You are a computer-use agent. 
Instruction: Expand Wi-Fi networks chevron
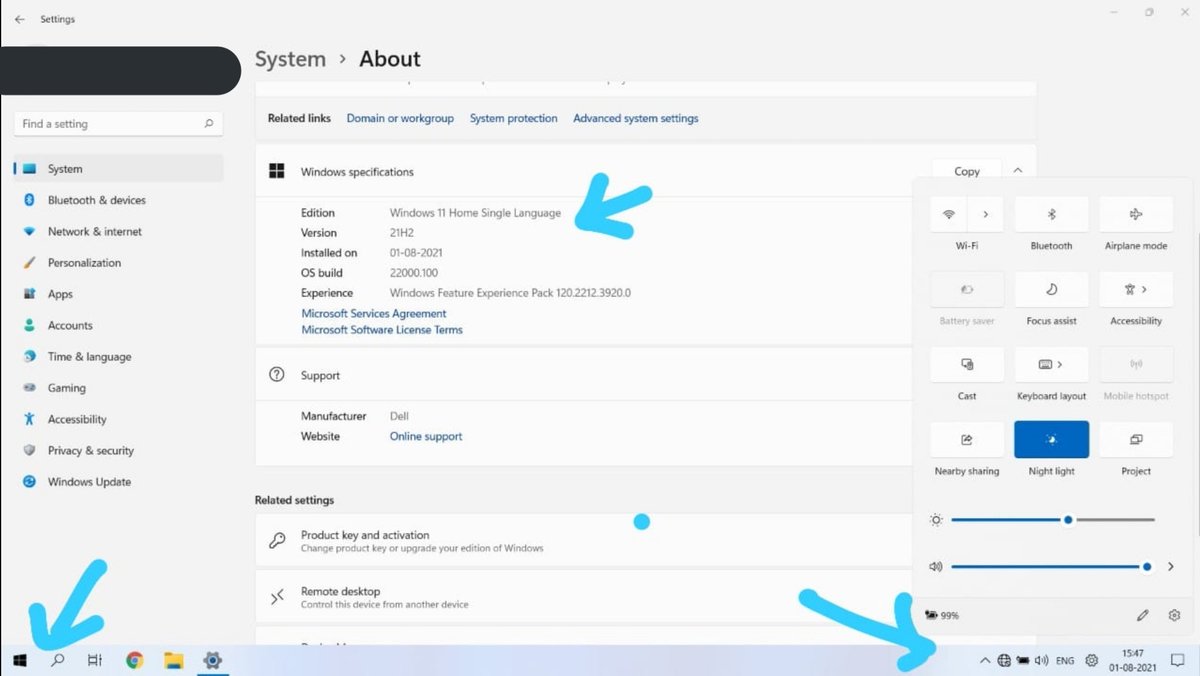point(986,214)
